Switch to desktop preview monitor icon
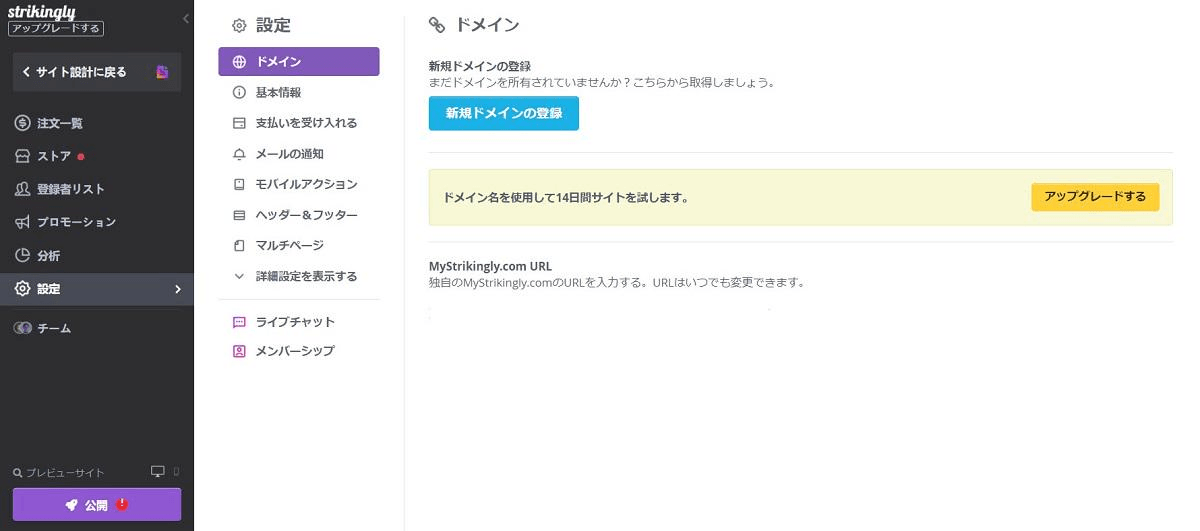The image size is (1200, 531). (157, 472)
